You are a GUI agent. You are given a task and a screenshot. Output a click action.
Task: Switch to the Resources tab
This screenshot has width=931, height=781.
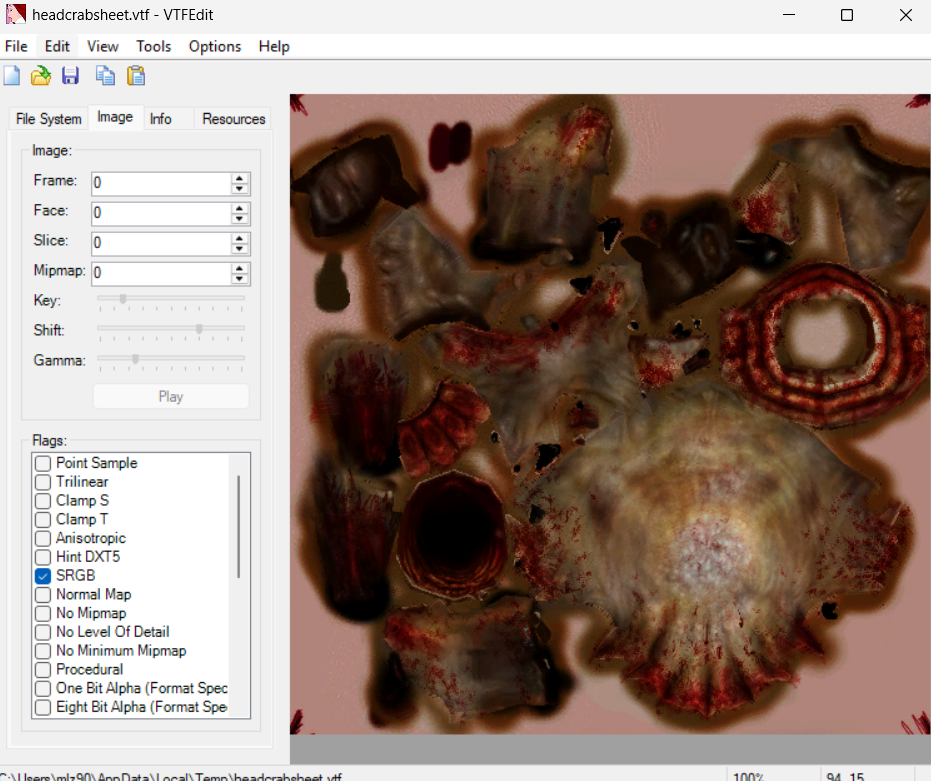click(x=233, y=119)
